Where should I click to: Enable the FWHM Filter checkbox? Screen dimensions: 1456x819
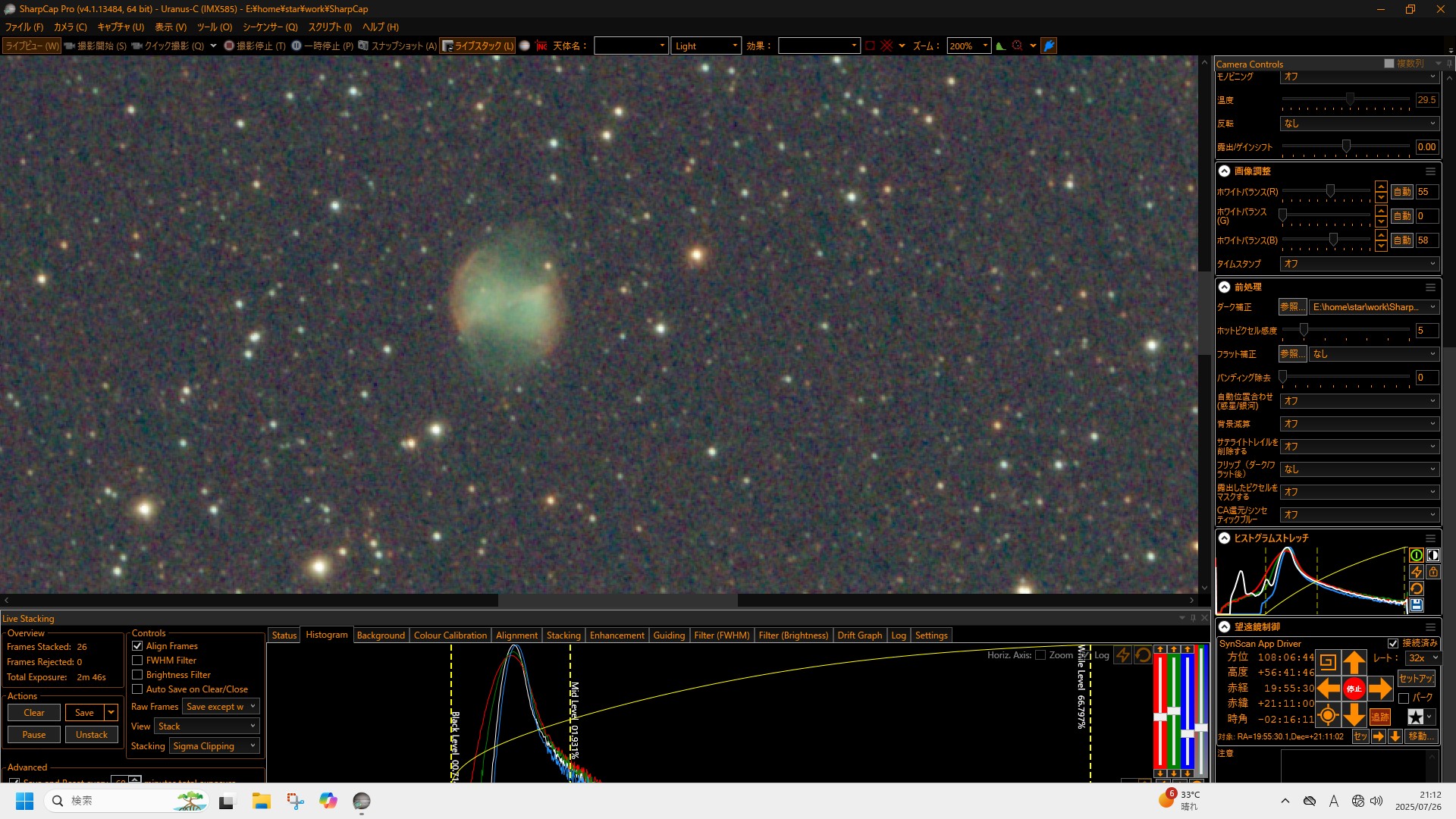coord(137,661)
